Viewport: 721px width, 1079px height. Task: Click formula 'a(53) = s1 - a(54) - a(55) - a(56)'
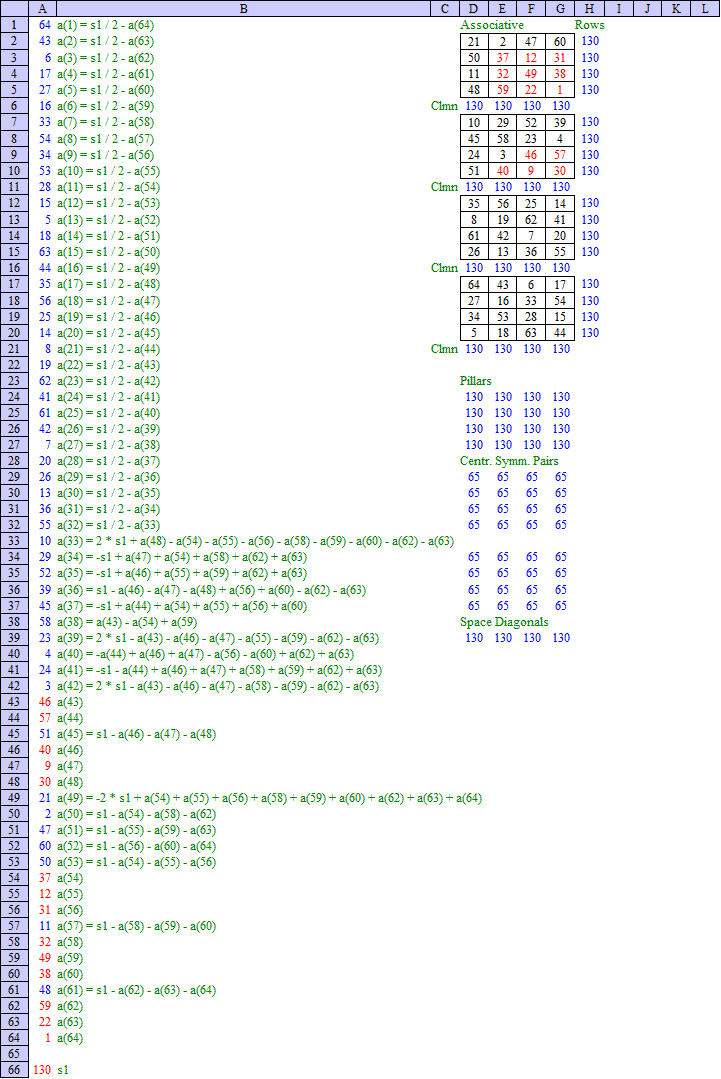(136, 862)
